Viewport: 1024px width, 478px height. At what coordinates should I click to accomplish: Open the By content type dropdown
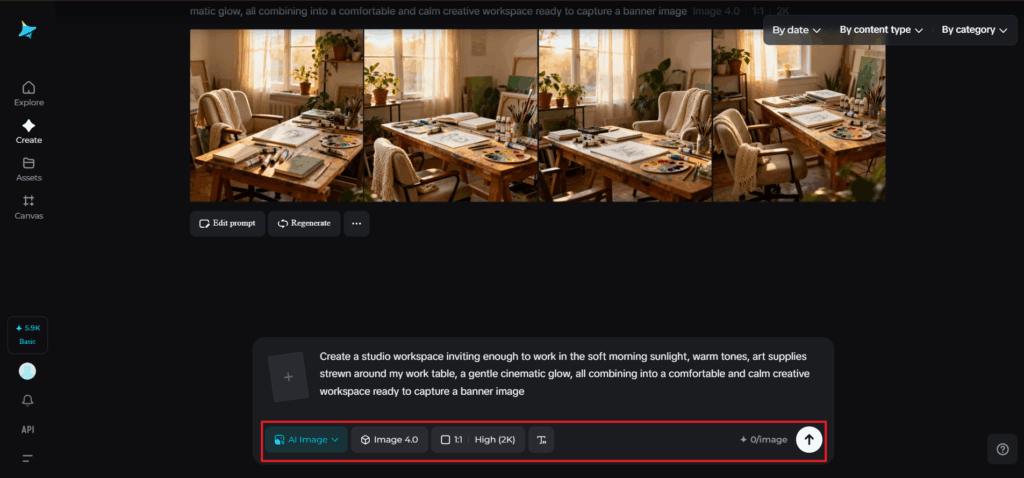(x=880, y=30)
